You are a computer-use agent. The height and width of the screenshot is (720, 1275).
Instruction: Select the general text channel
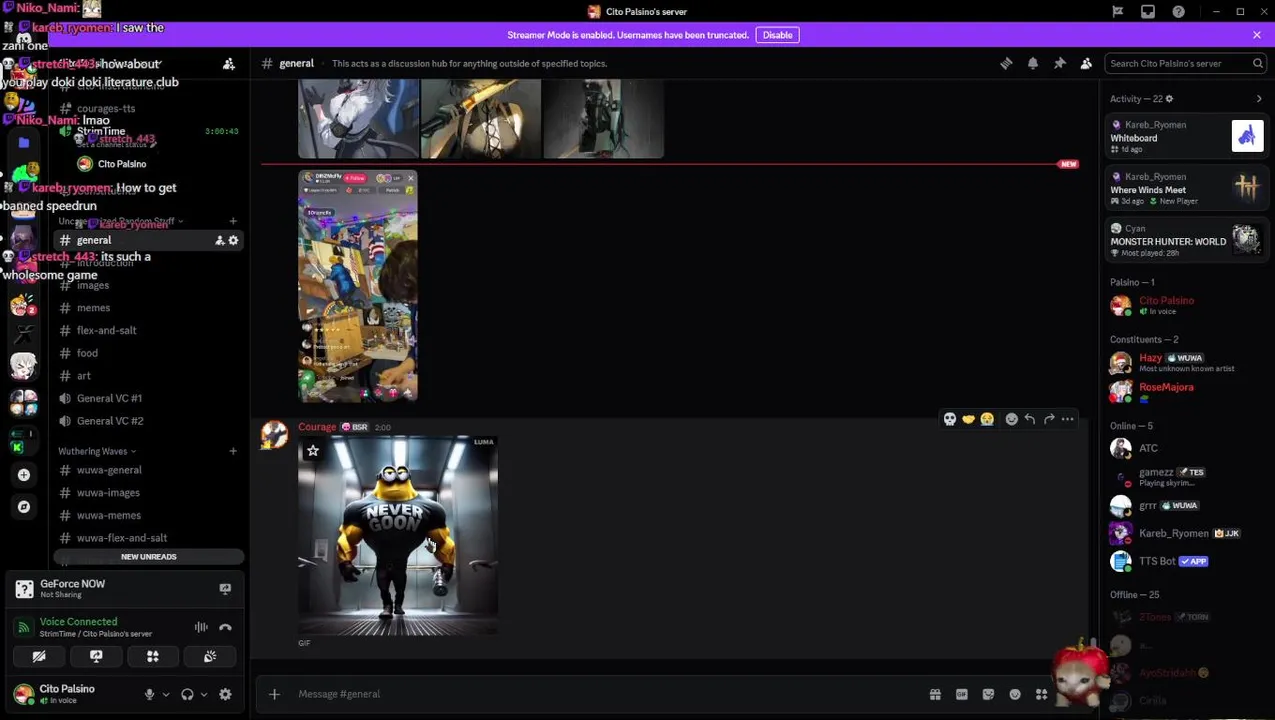[149, 240]
